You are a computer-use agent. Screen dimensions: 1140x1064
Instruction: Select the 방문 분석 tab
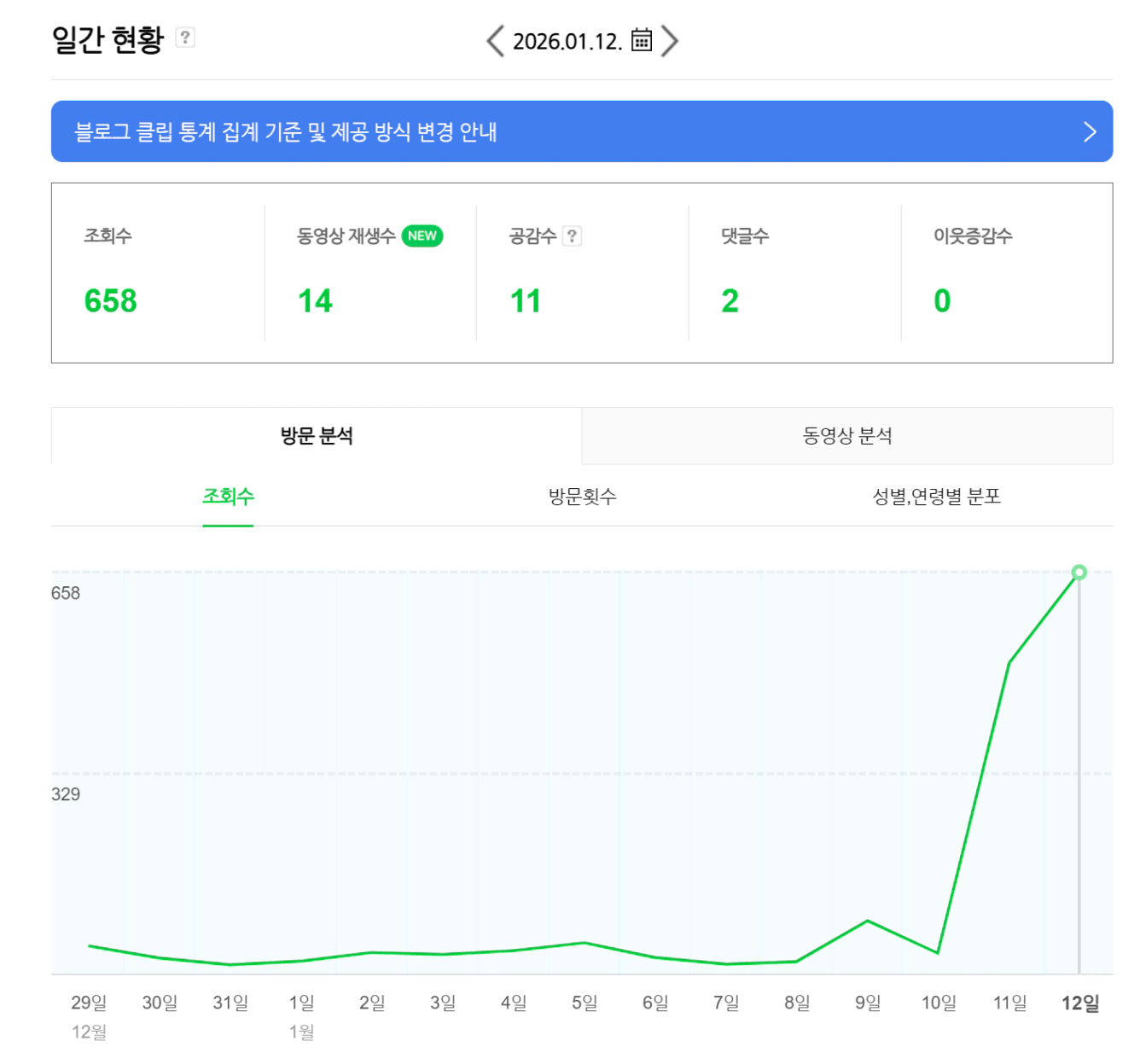(x=317, y=436)
